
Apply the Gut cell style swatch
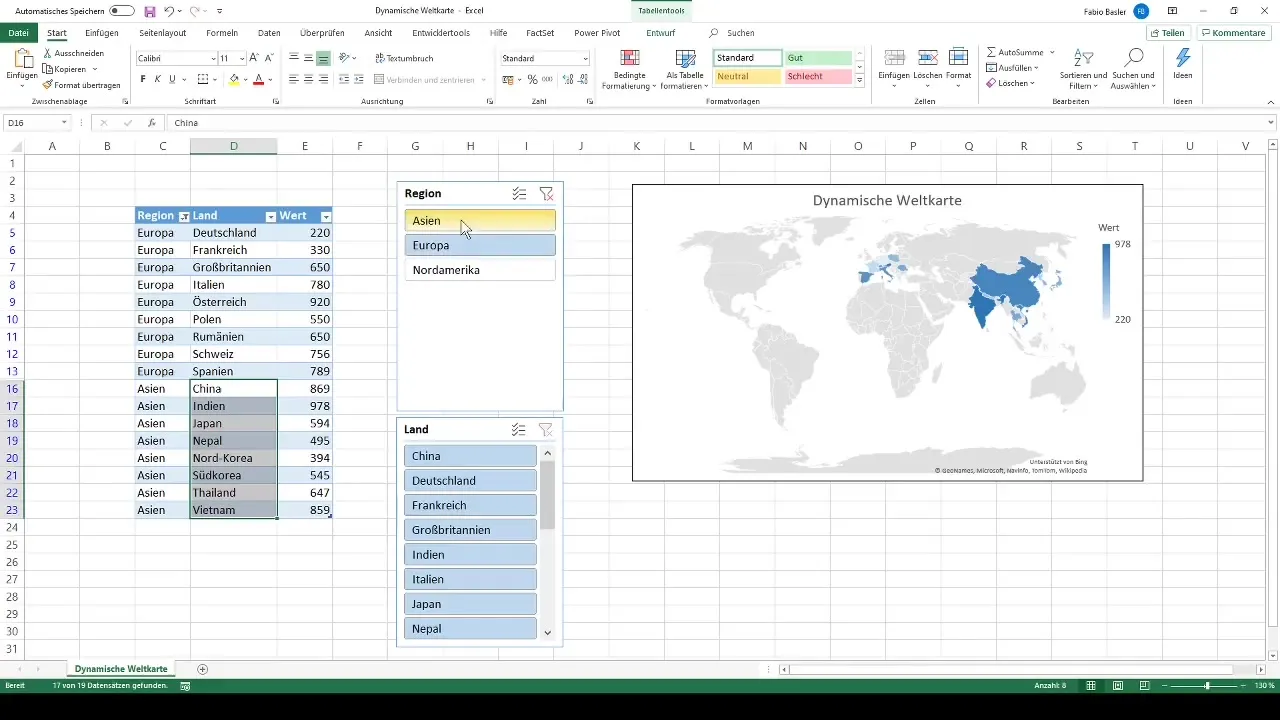tap(818, 58)
